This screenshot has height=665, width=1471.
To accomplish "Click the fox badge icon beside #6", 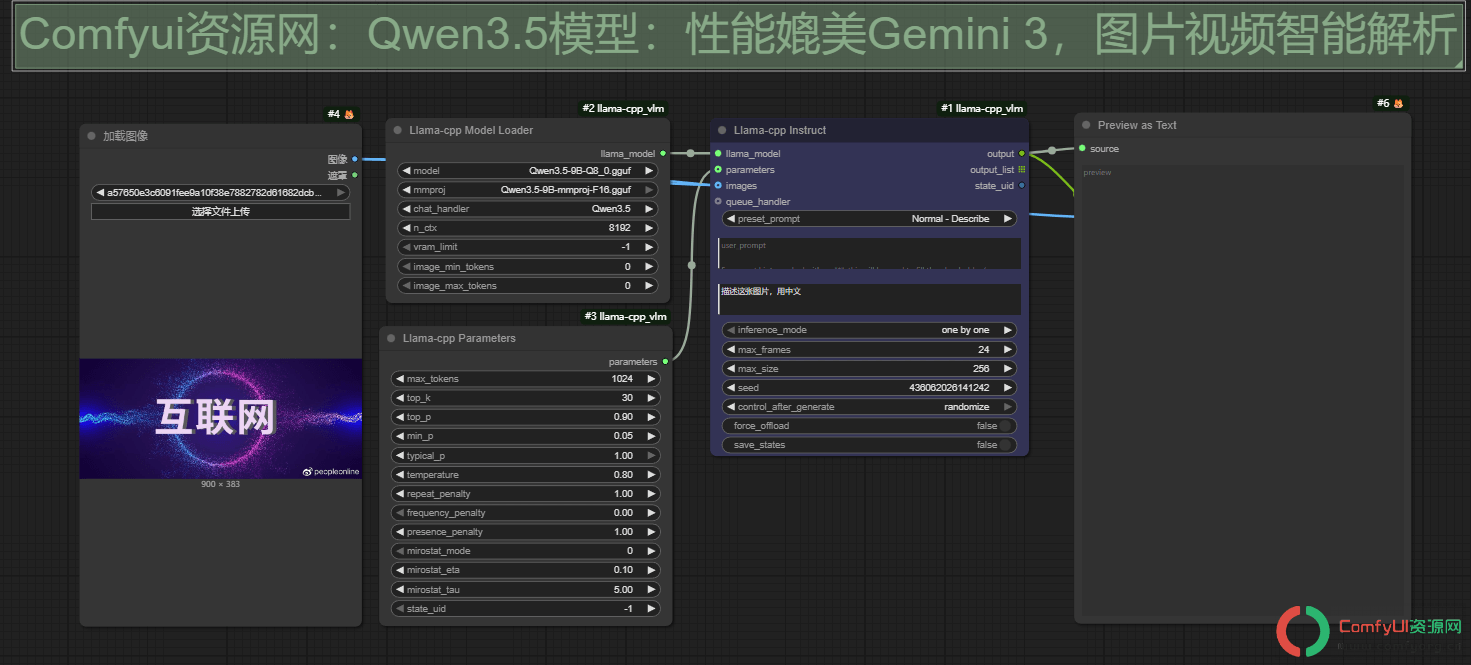I will pos(1398,103).
